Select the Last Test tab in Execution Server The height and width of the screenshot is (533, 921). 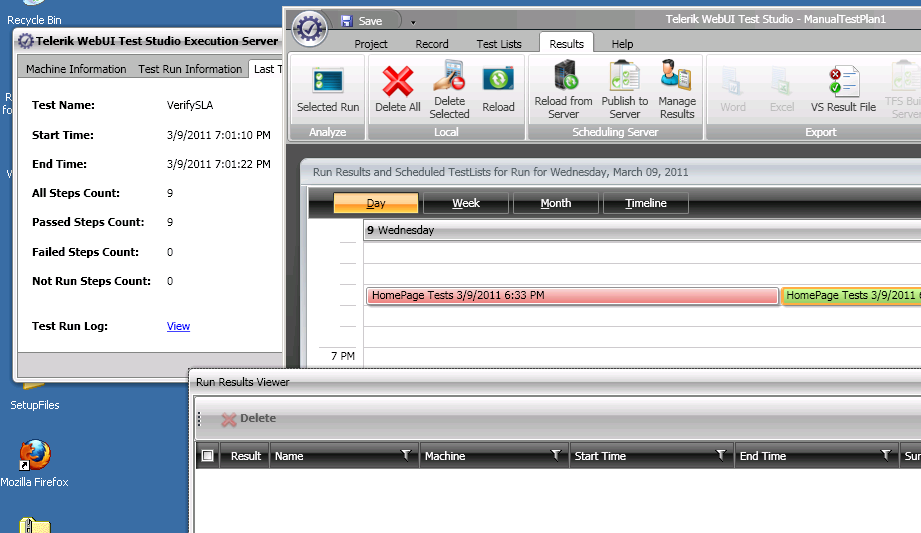[x=267, y=69]
